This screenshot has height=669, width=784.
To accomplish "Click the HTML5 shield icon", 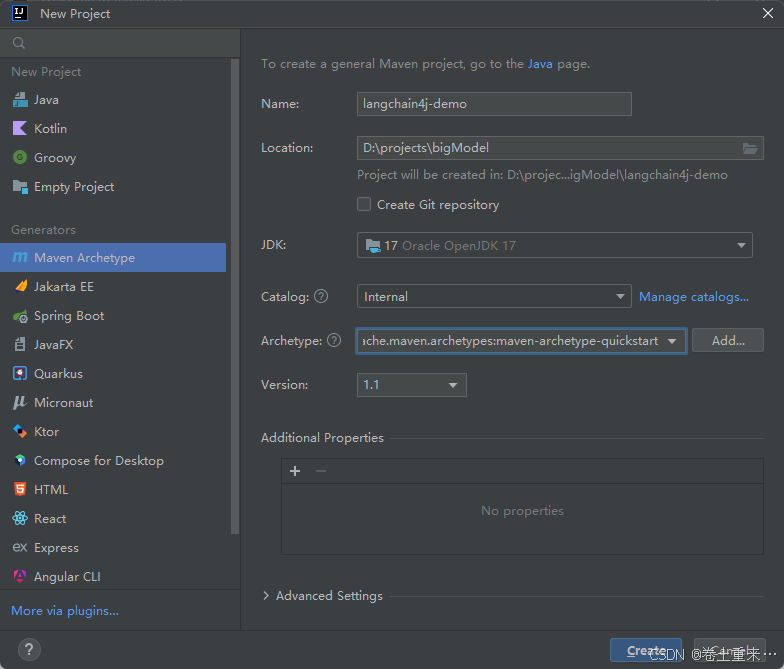I will 20,490.
